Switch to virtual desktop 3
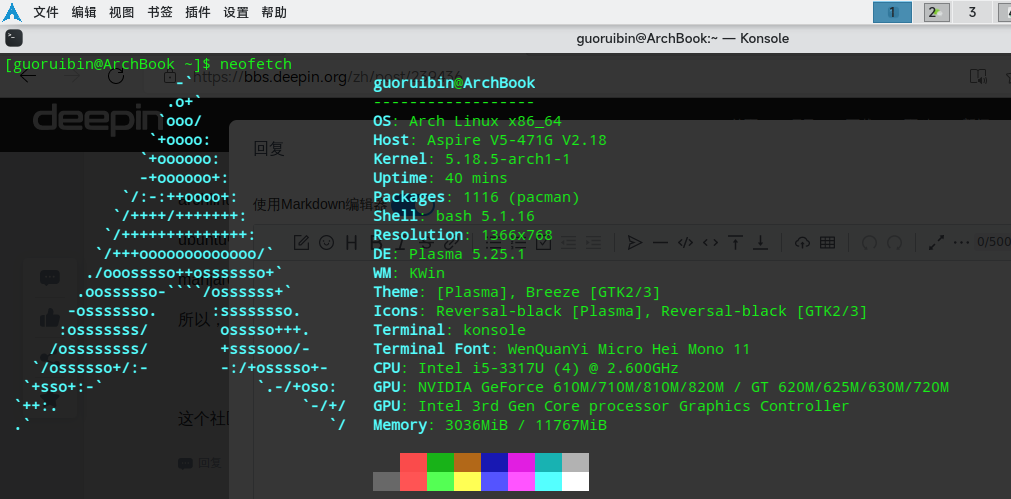 pyautogui.click(x=971, y=12)
